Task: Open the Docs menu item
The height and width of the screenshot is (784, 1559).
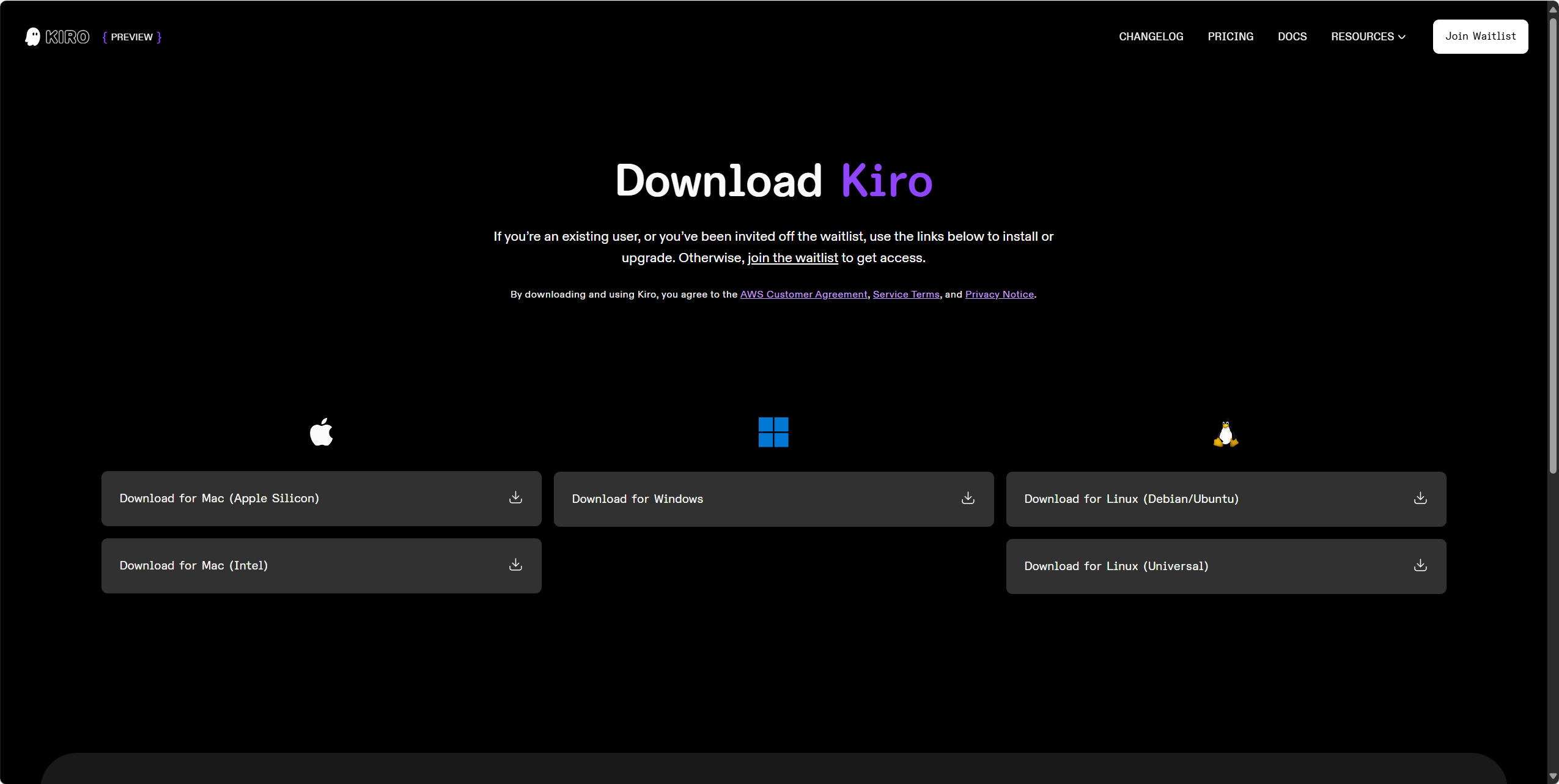Action: (1292, 37)
